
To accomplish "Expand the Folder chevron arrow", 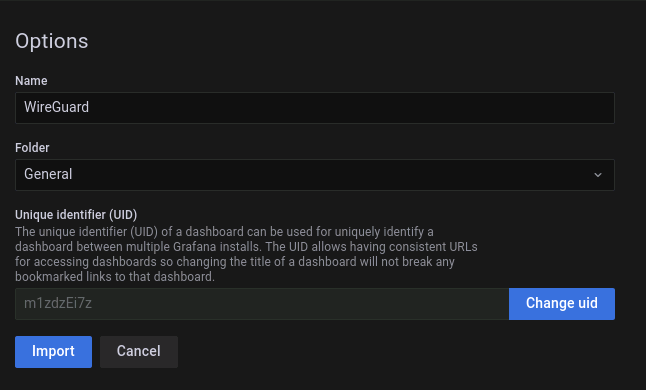I will coord(598,175).
